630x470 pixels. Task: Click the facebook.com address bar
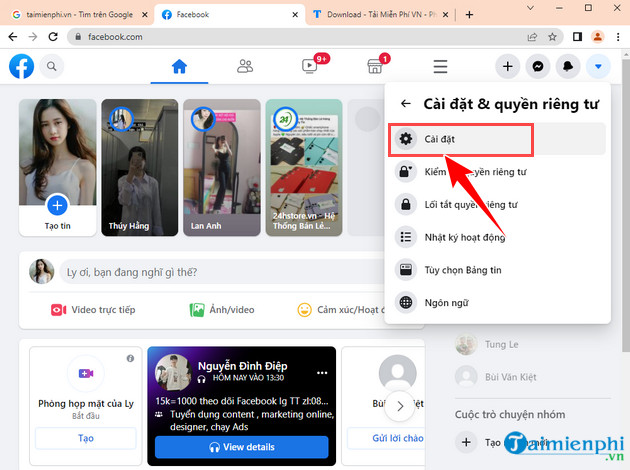coord(299,37)
